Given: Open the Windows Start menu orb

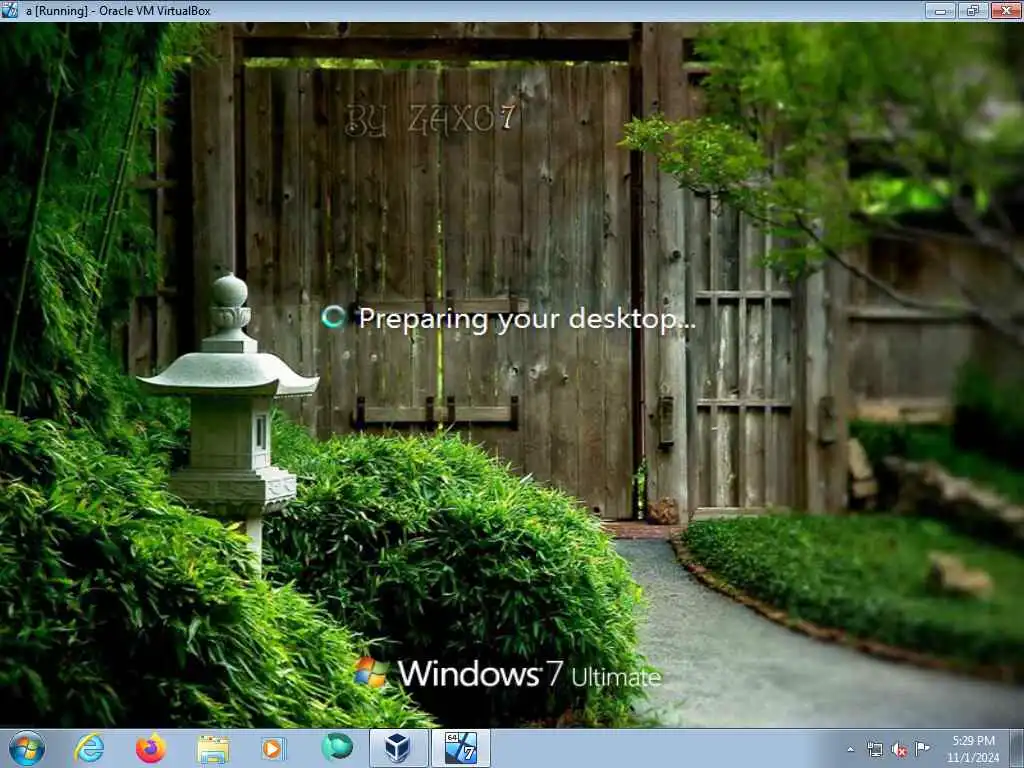Looking at the screenshot, I should point(27,748).
